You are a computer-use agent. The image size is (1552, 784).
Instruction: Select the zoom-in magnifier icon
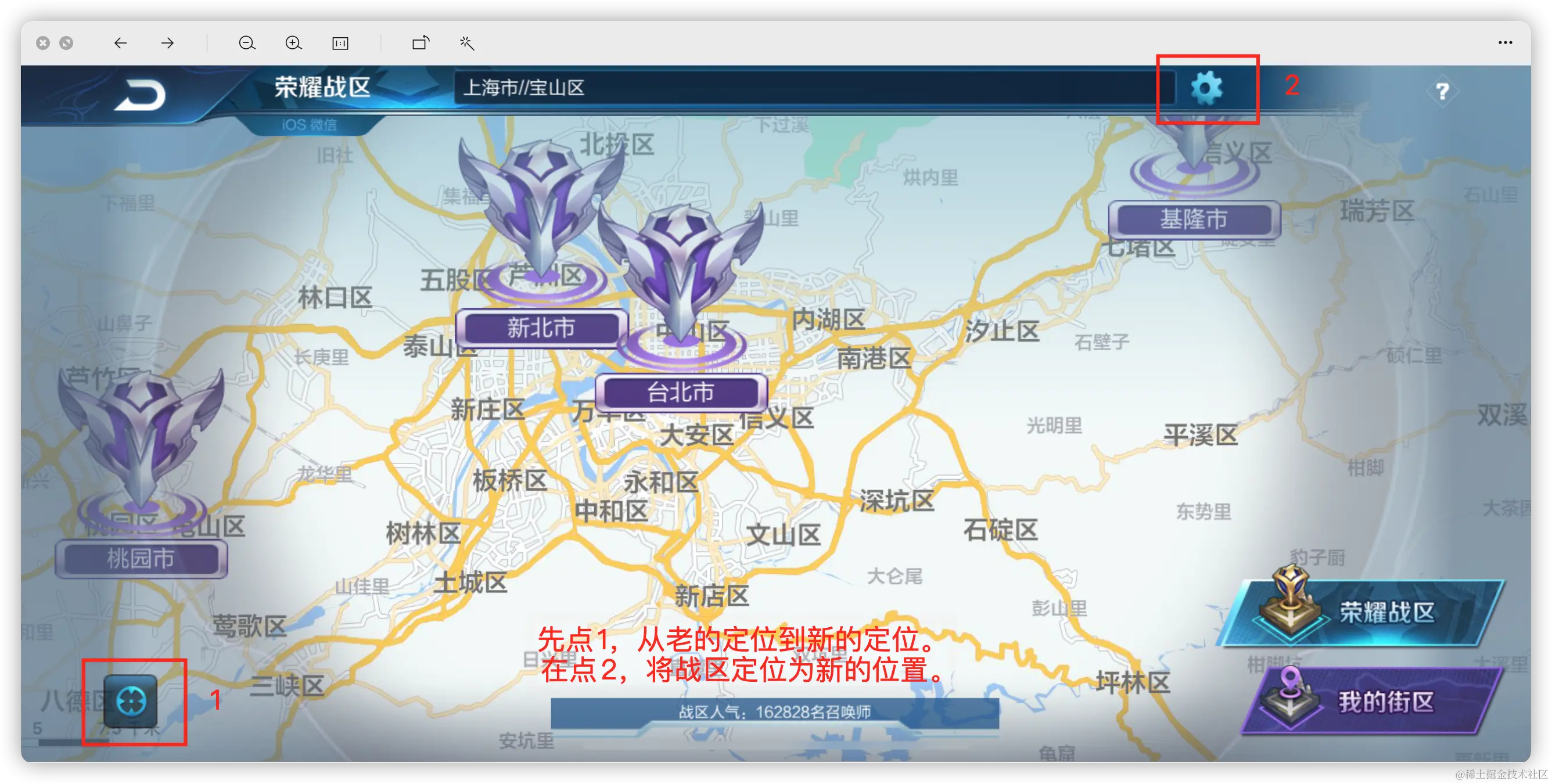[x=293, y=43]
